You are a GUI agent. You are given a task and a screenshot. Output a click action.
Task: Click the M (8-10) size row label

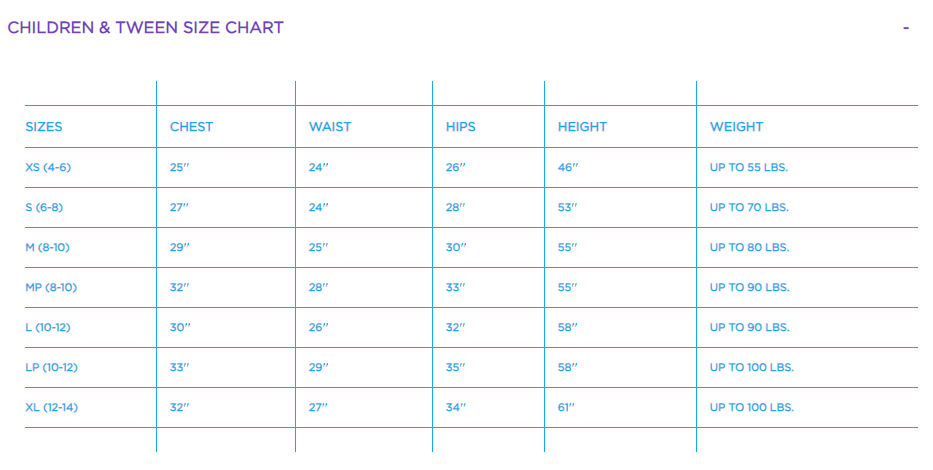pyautogui.click(x=48, y=247)
